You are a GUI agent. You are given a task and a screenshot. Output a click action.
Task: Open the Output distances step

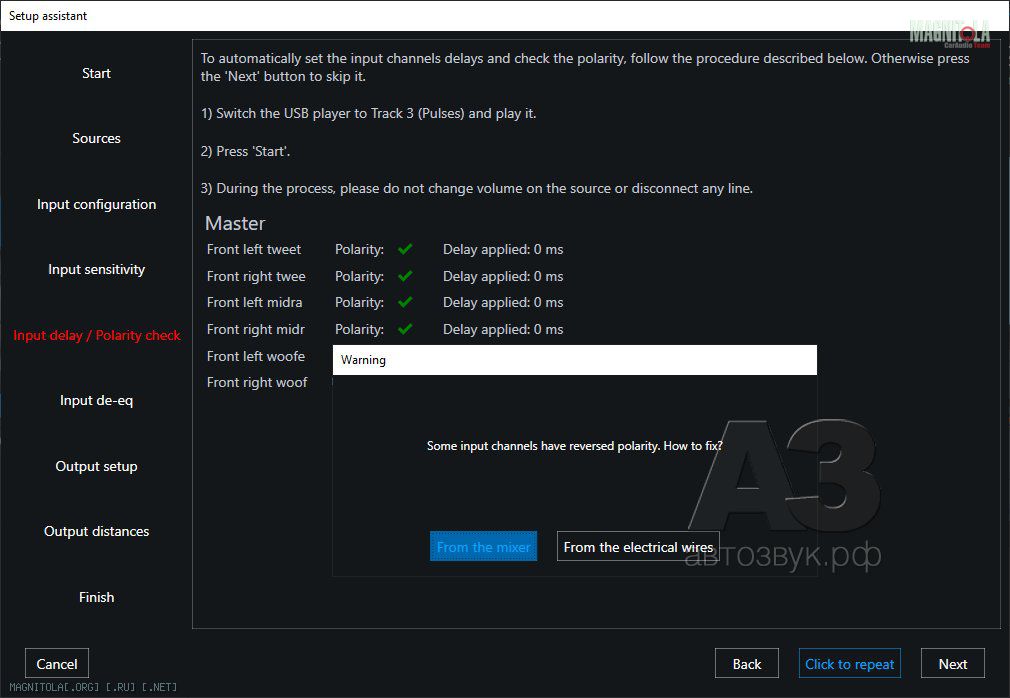point(96,531)
